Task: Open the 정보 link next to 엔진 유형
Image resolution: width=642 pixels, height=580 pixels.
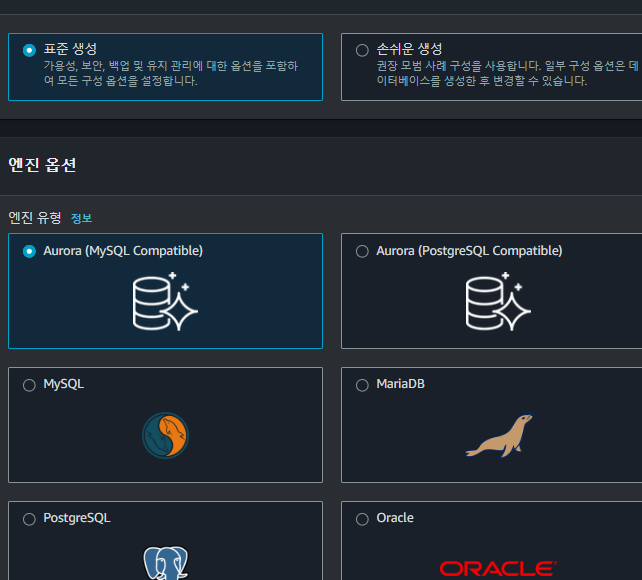Action: (81, 218)
